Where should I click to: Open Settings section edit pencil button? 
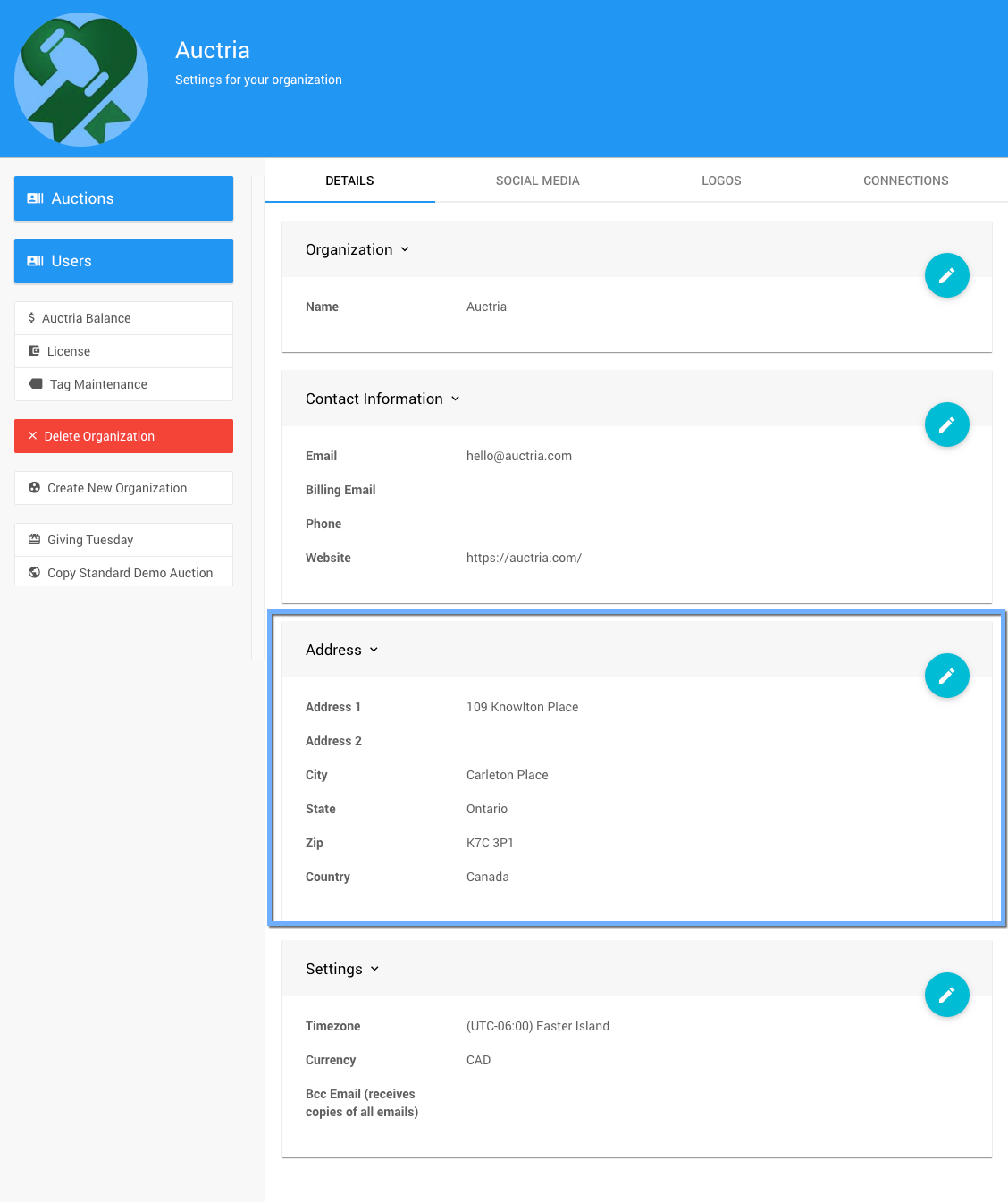[946, 995]
